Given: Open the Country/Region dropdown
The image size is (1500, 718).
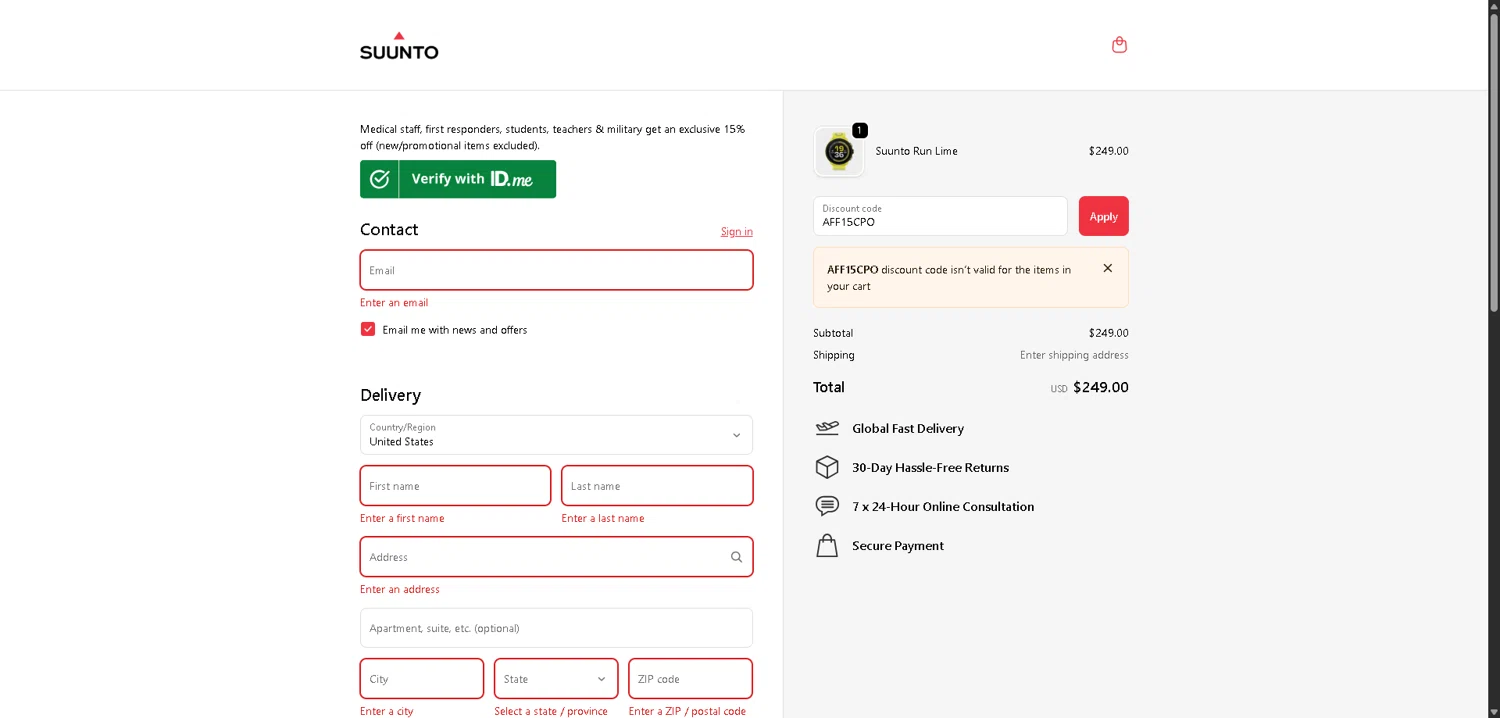Looking at the screenshot, I should [556, 435].
